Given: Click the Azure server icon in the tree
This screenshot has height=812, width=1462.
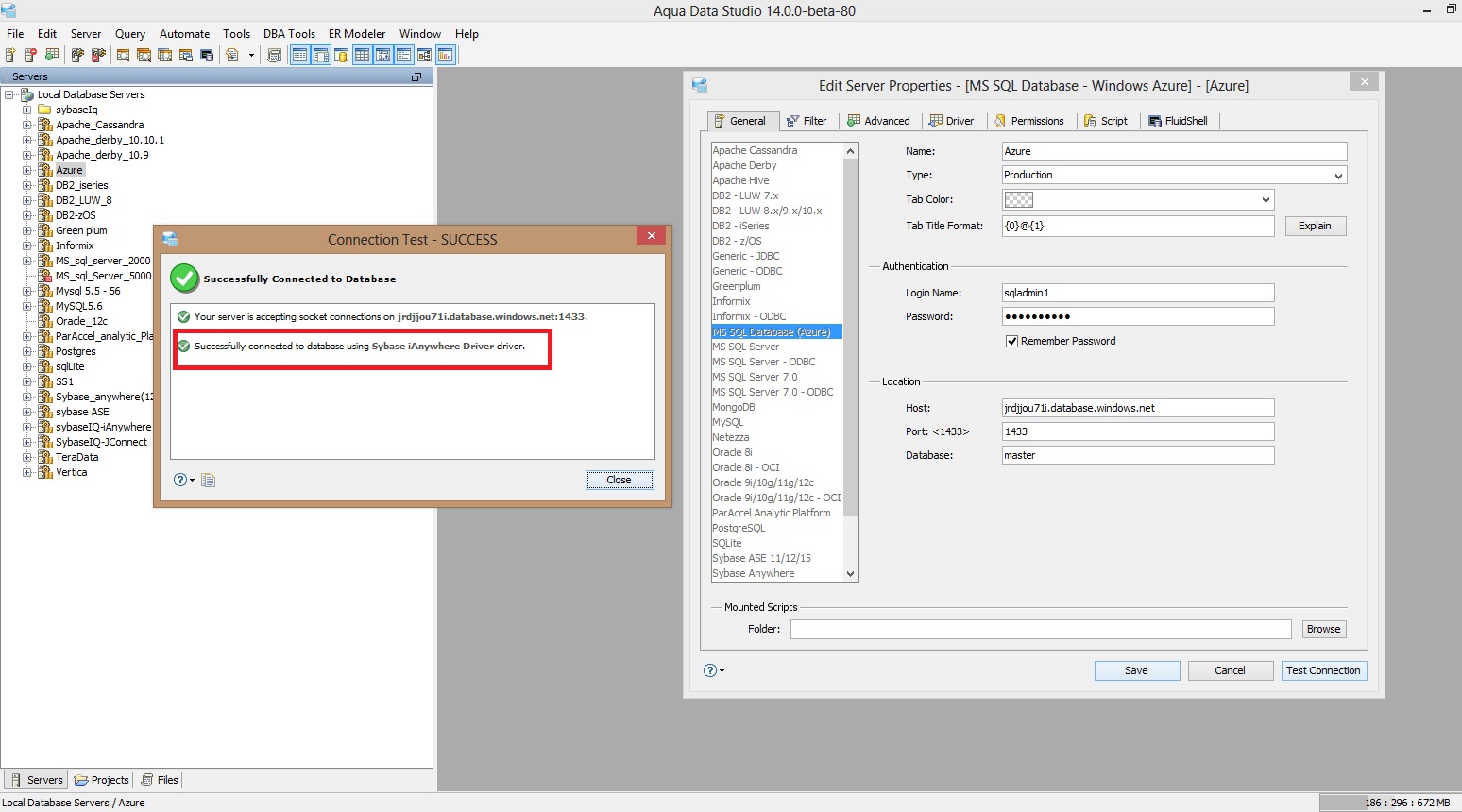Looking at the screenshot, I should 44,170.
